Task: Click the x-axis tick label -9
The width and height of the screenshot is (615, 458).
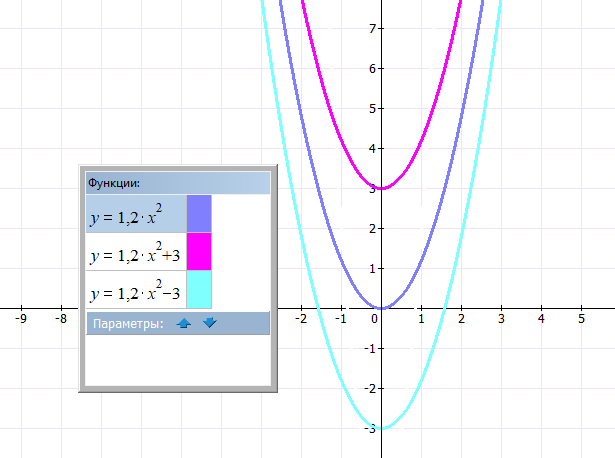Action: pyautogui.click(x=20, y=319)
